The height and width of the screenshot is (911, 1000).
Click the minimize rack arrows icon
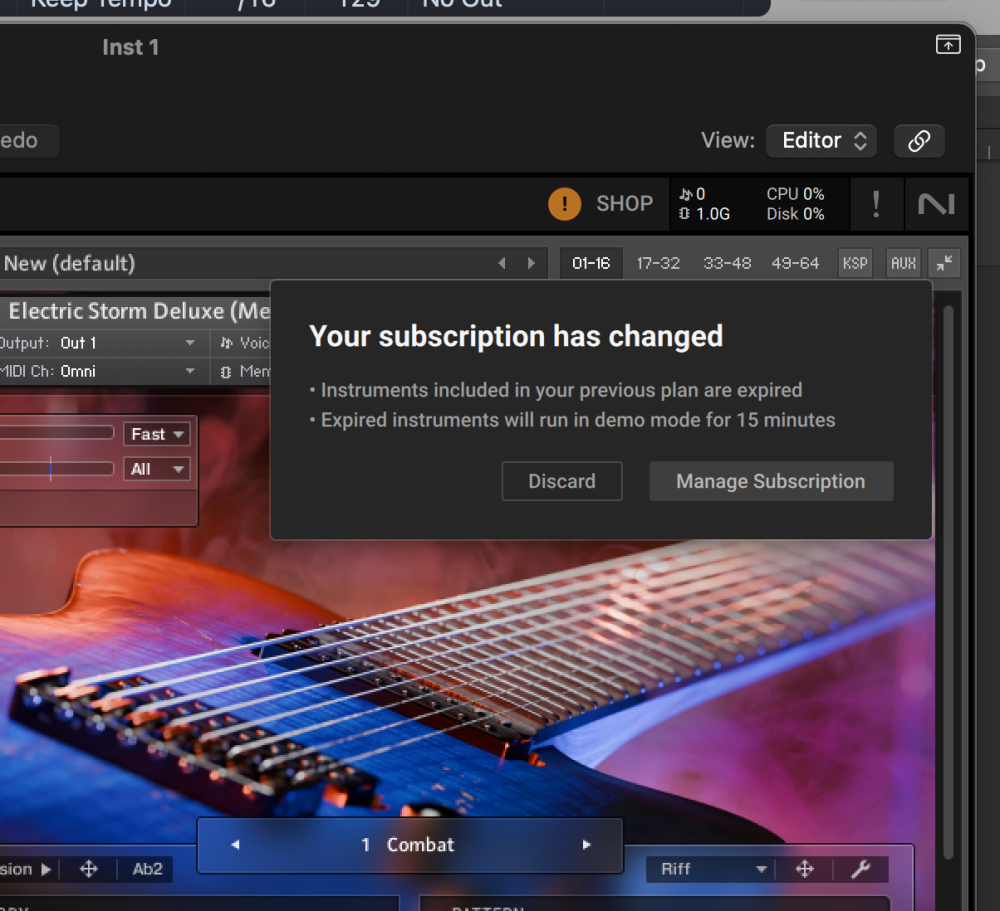pos(945,263)
